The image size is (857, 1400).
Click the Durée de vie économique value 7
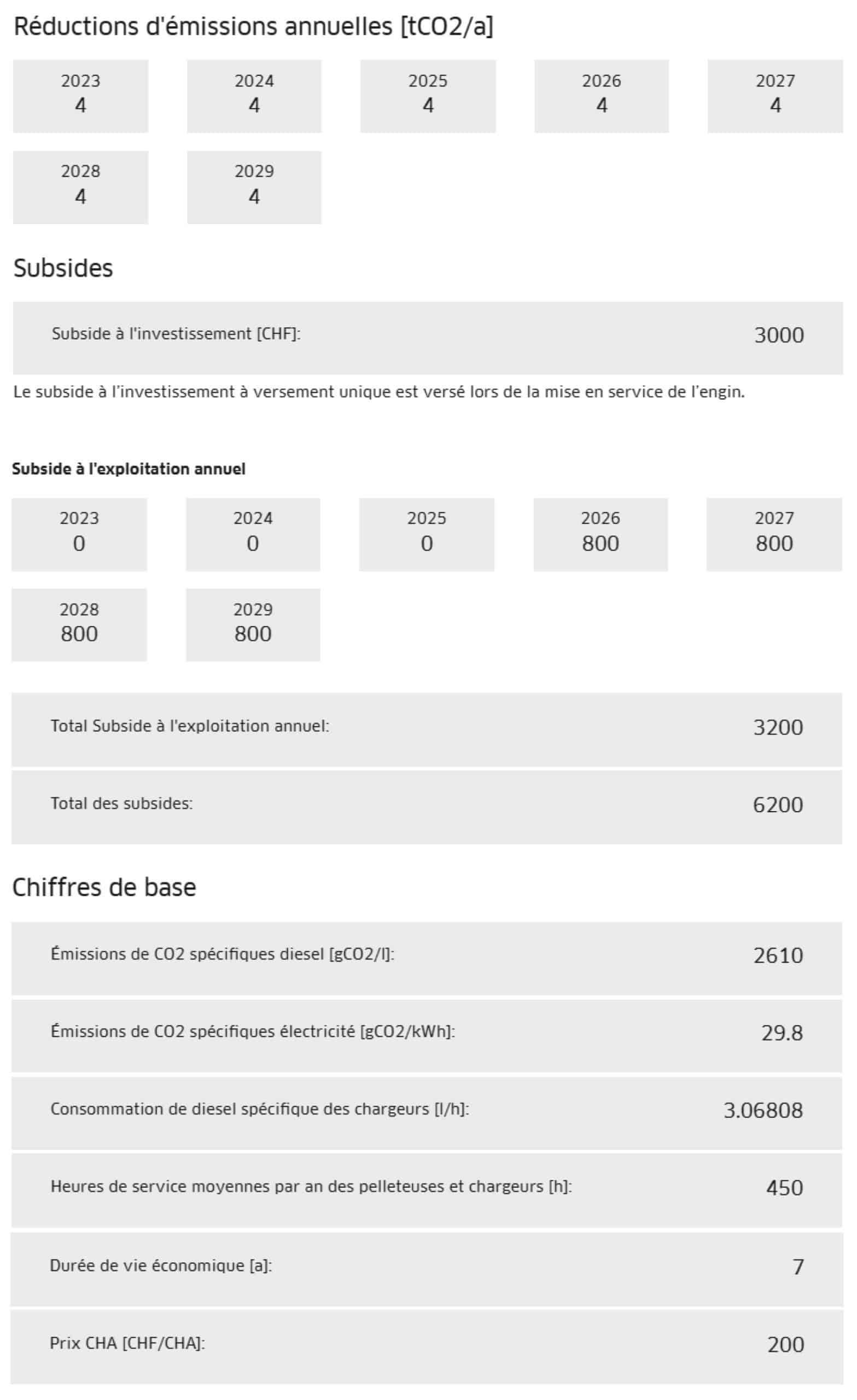click(x=798, y=1267)
